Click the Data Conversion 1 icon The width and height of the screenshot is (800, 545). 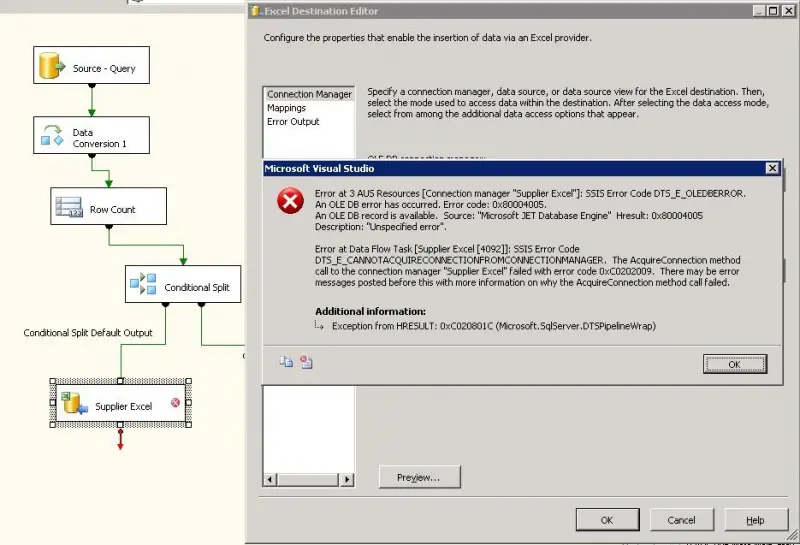[52, 135]
